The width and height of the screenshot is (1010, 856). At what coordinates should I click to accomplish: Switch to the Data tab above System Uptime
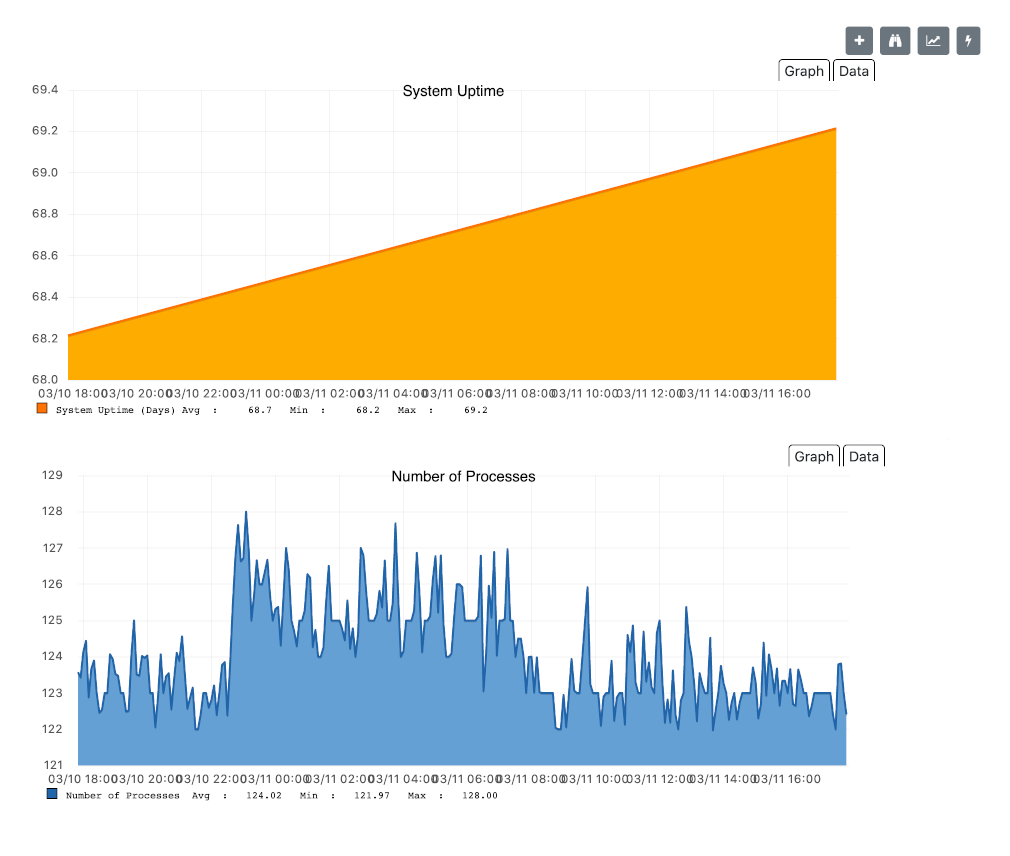click(853, 70)
